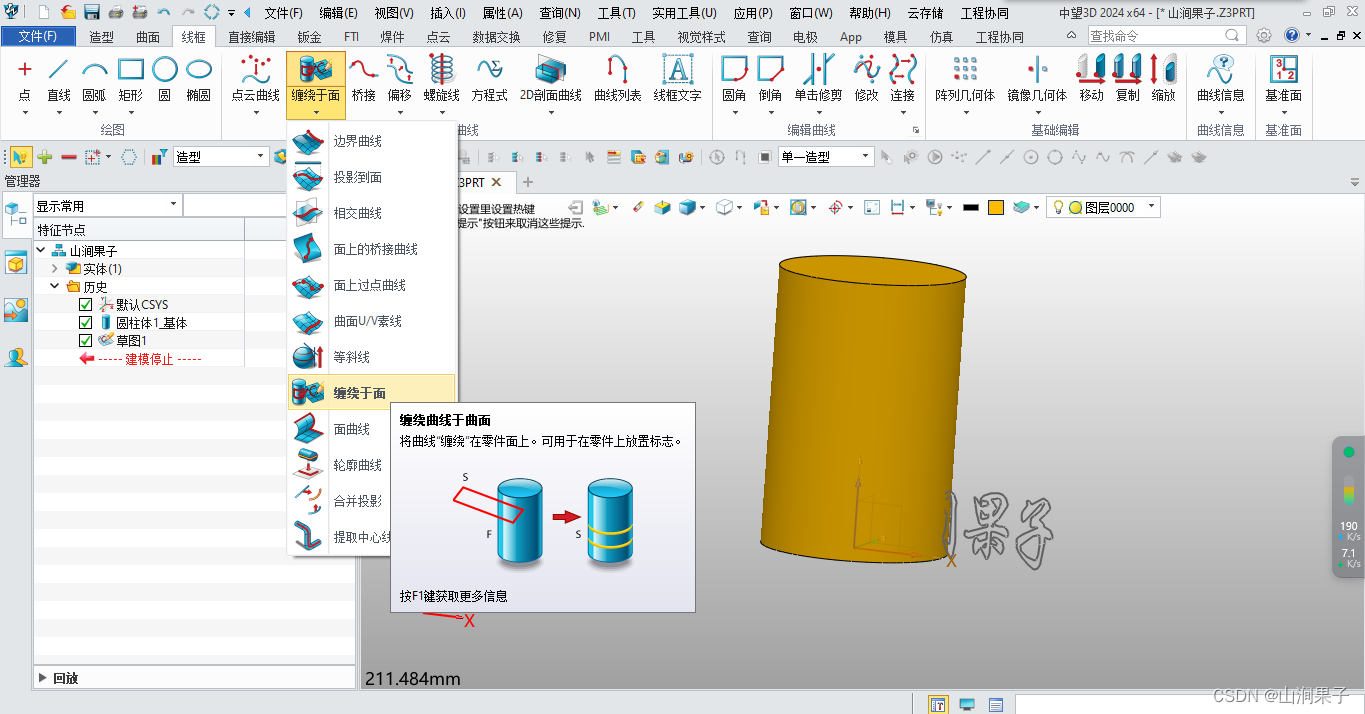The height and width of the screenshot is (714, 1365).
Task: Switch to the 造型 ribbon tab
Action: point(101,37)
